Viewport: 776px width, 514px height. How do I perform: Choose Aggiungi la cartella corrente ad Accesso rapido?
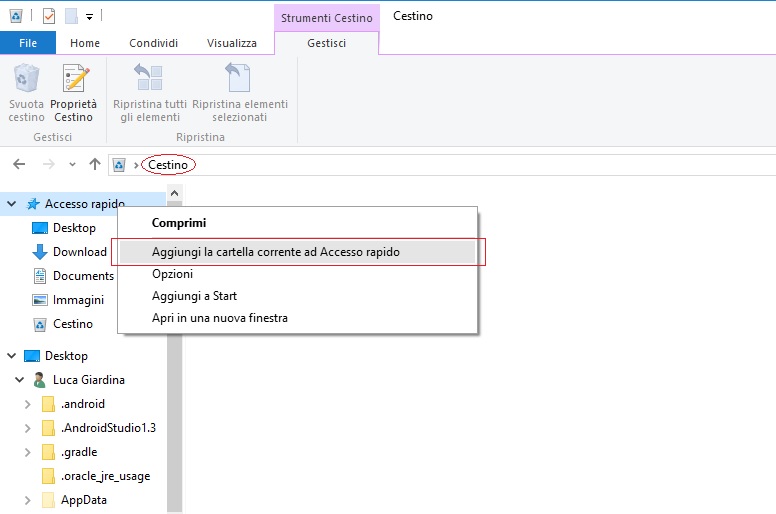[x=275, y=252]
